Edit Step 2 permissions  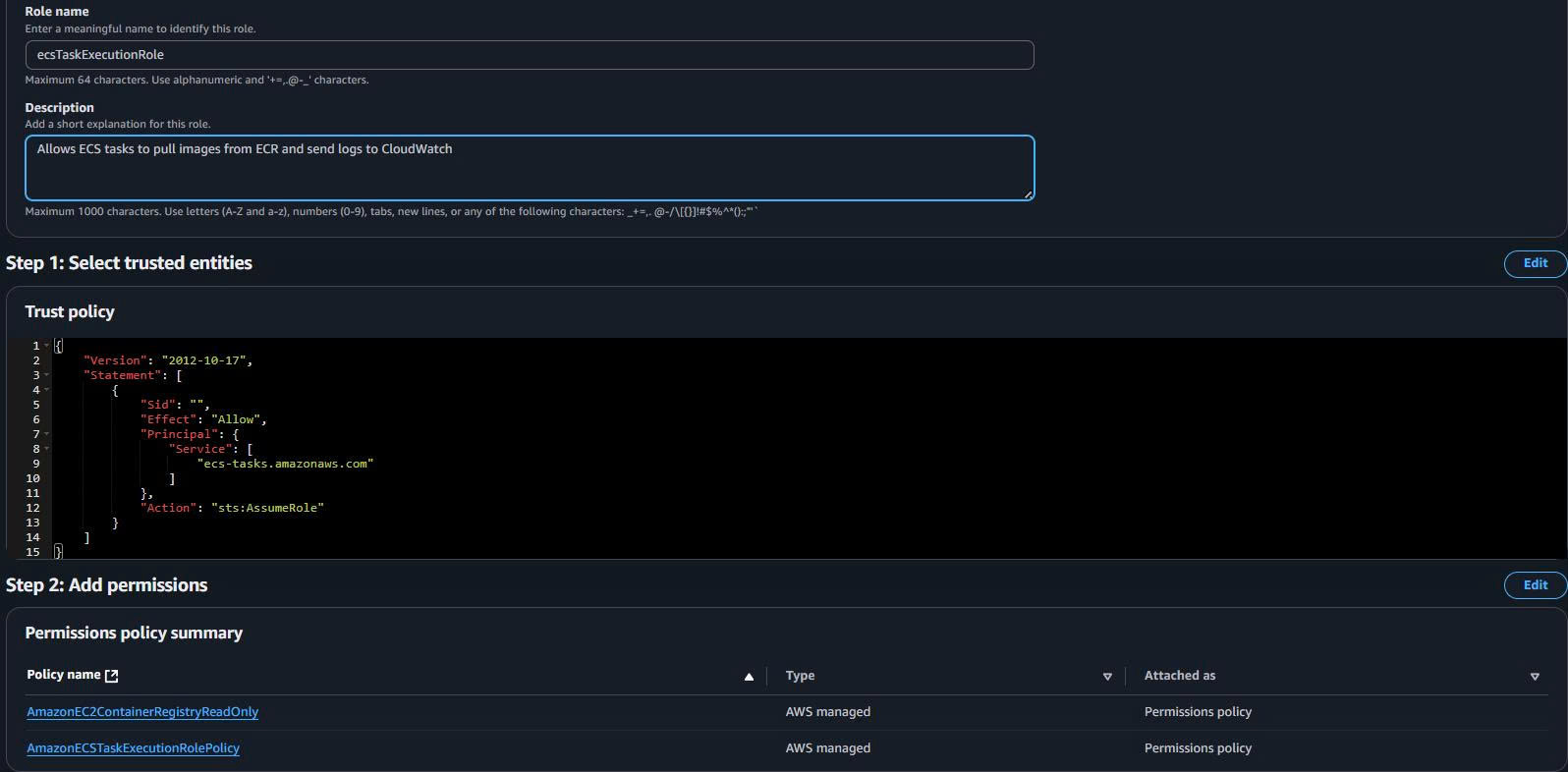[x=1535, y=585]
